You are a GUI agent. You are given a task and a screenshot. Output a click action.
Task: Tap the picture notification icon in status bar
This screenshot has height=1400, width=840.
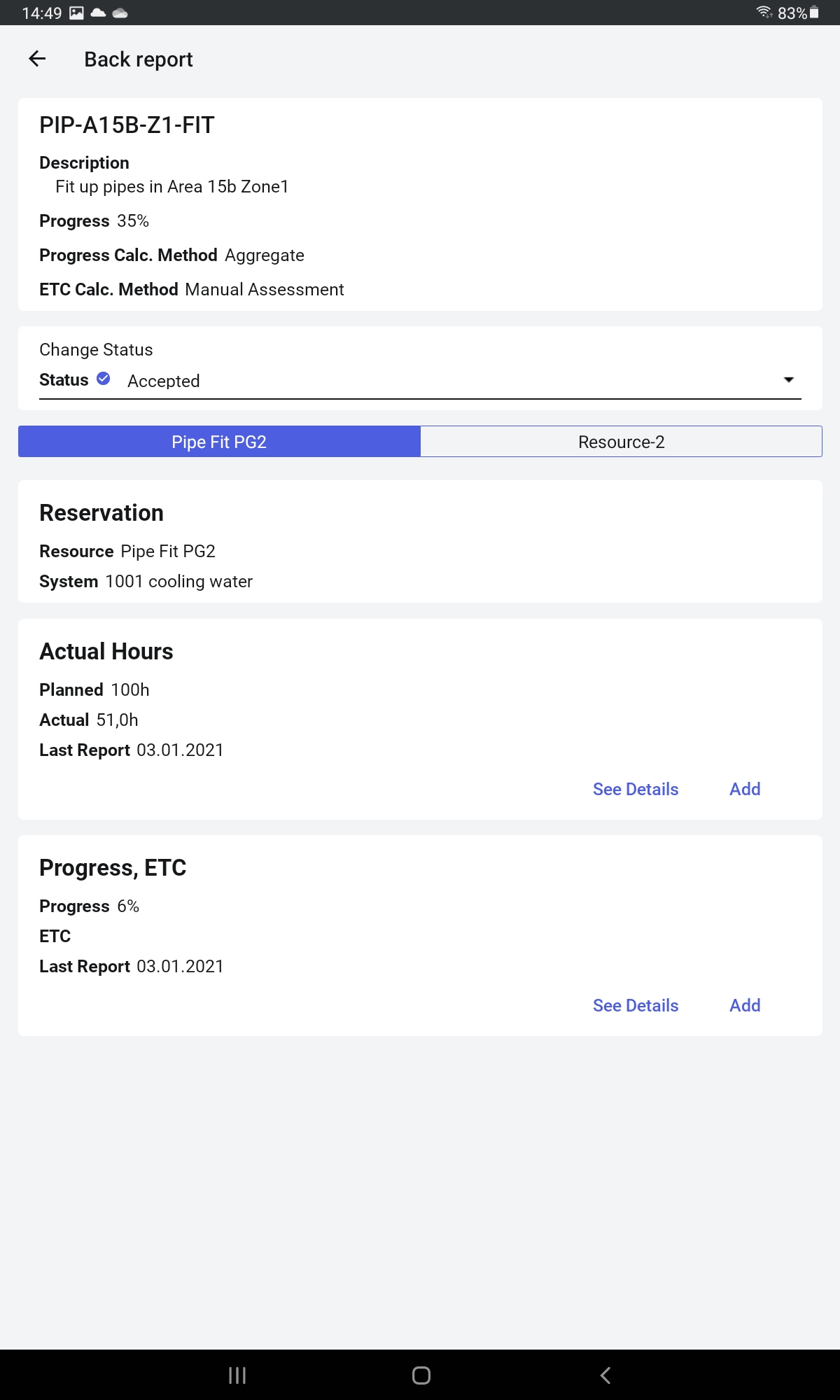pyautogui.click(x=77, y=13)
